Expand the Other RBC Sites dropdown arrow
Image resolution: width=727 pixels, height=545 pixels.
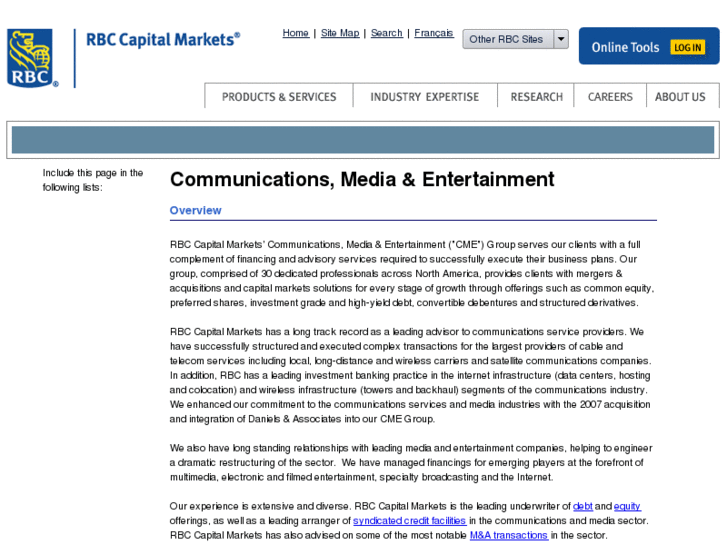[x=561, y=39]
